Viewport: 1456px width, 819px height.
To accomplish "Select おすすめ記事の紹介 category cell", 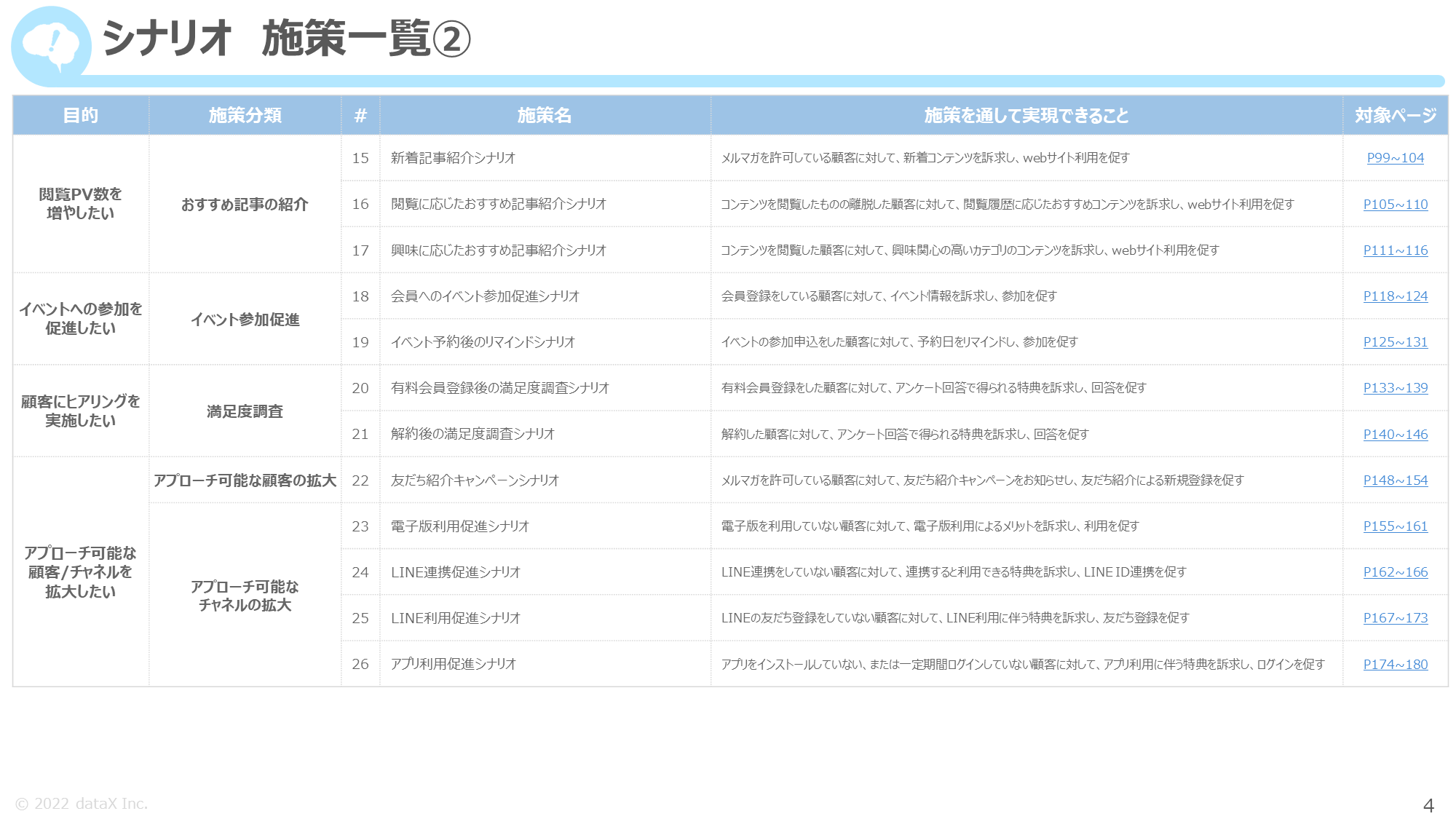I will [x=245, y=204].
